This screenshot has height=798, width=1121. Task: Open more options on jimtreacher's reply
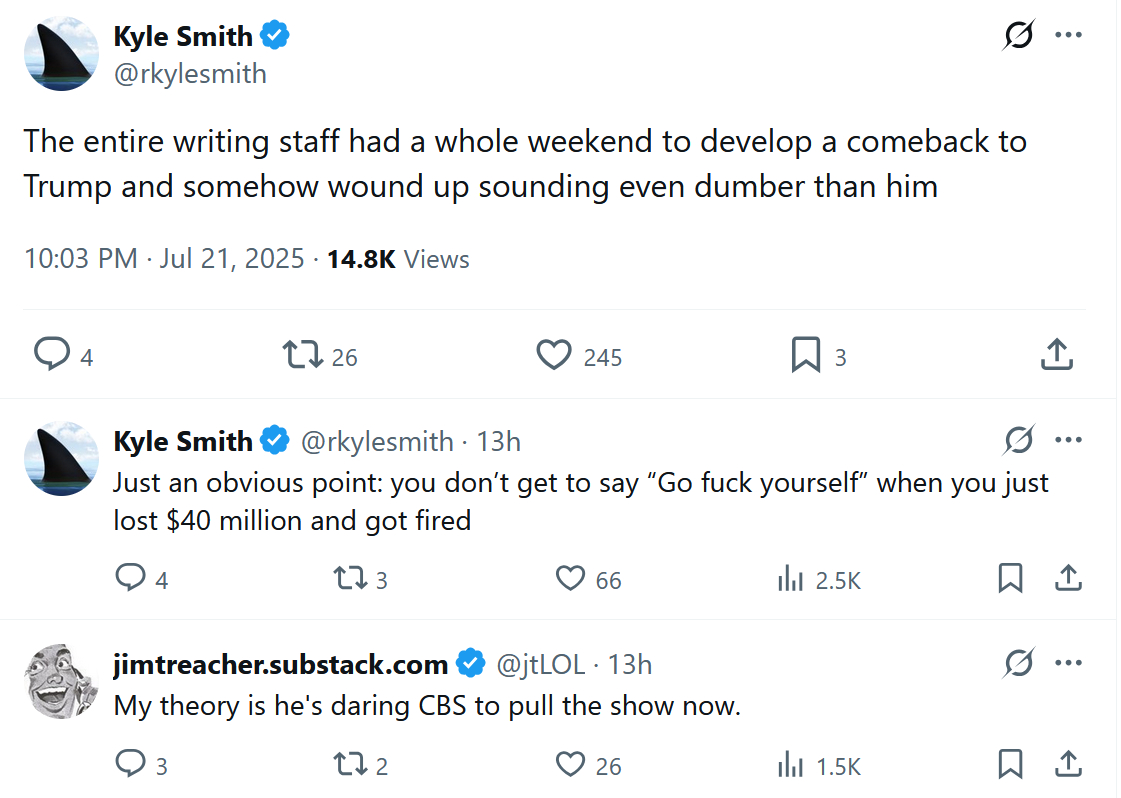(x=1068, y=663)
